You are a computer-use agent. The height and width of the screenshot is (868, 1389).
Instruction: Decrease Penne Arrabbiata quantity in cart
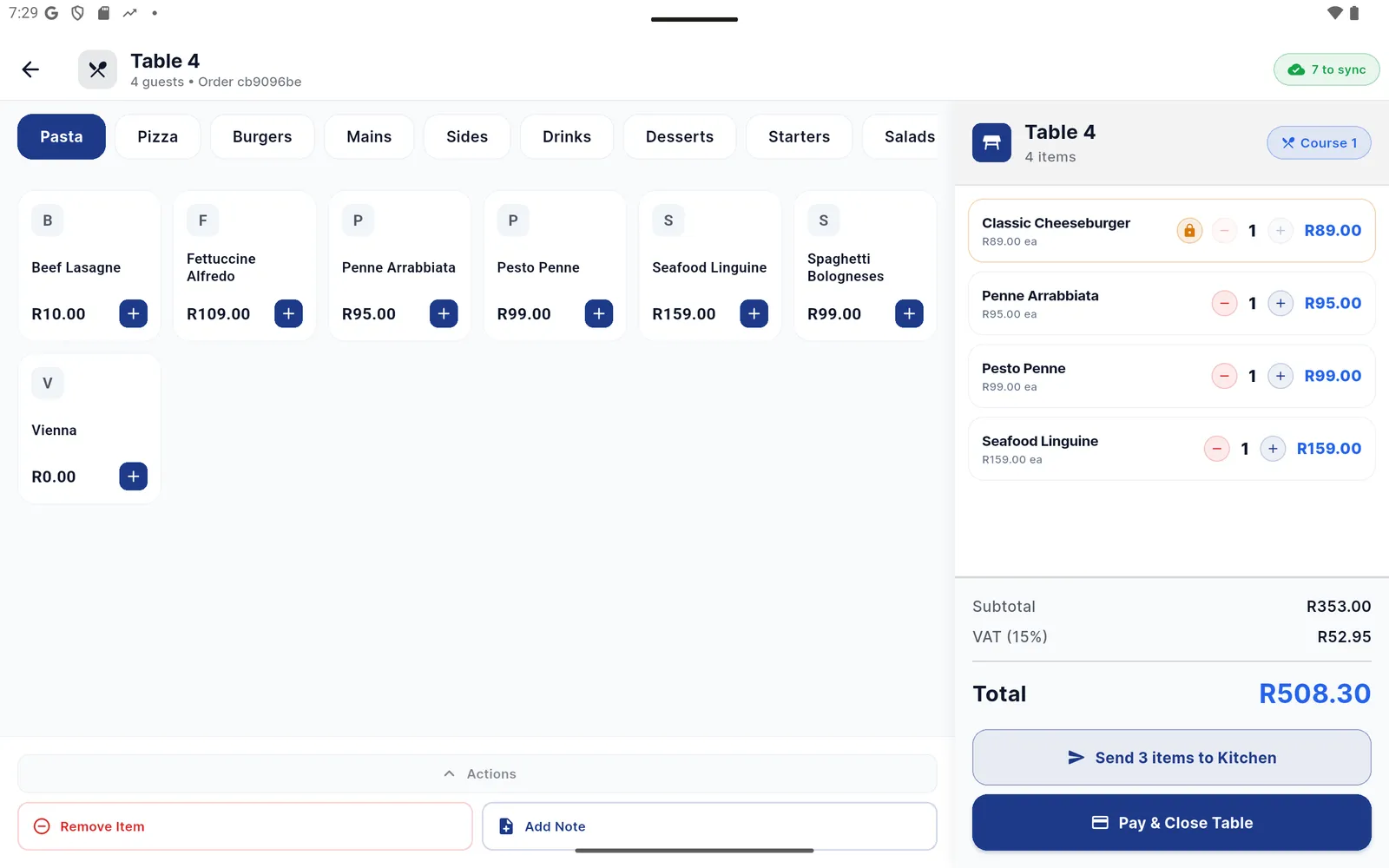coord(1224,303)
